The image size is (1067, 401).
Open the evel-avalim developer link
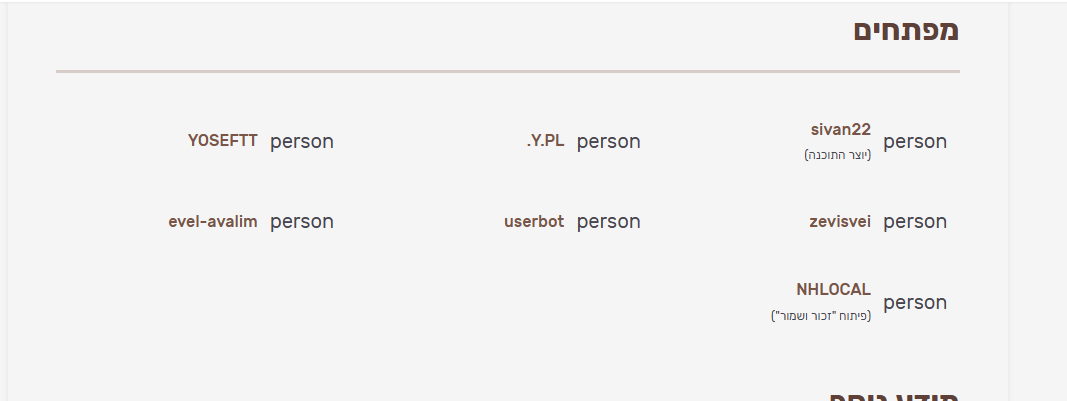coord(213,221)
